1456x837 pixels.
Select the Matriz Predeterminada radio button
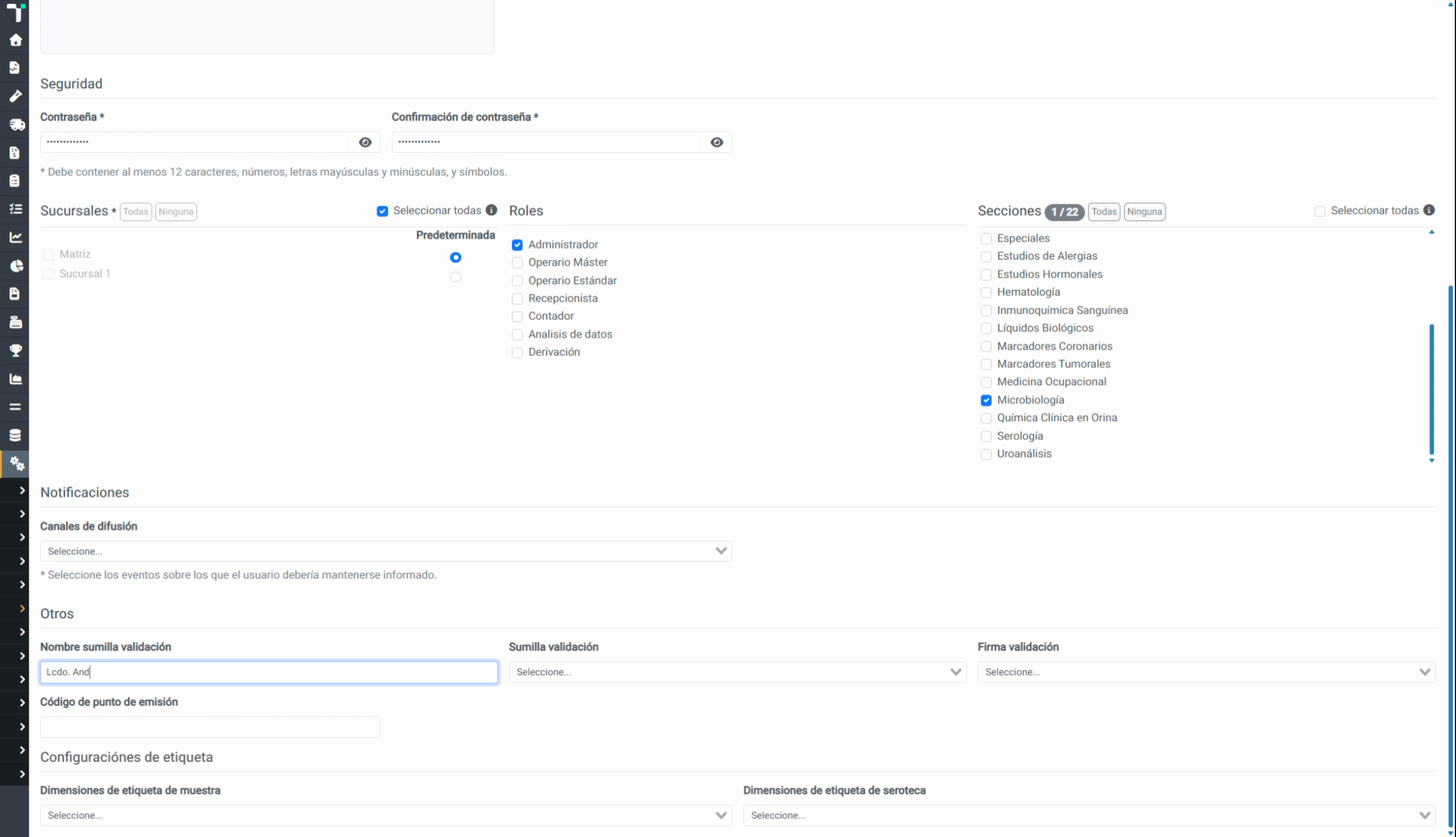coord(456,257)
